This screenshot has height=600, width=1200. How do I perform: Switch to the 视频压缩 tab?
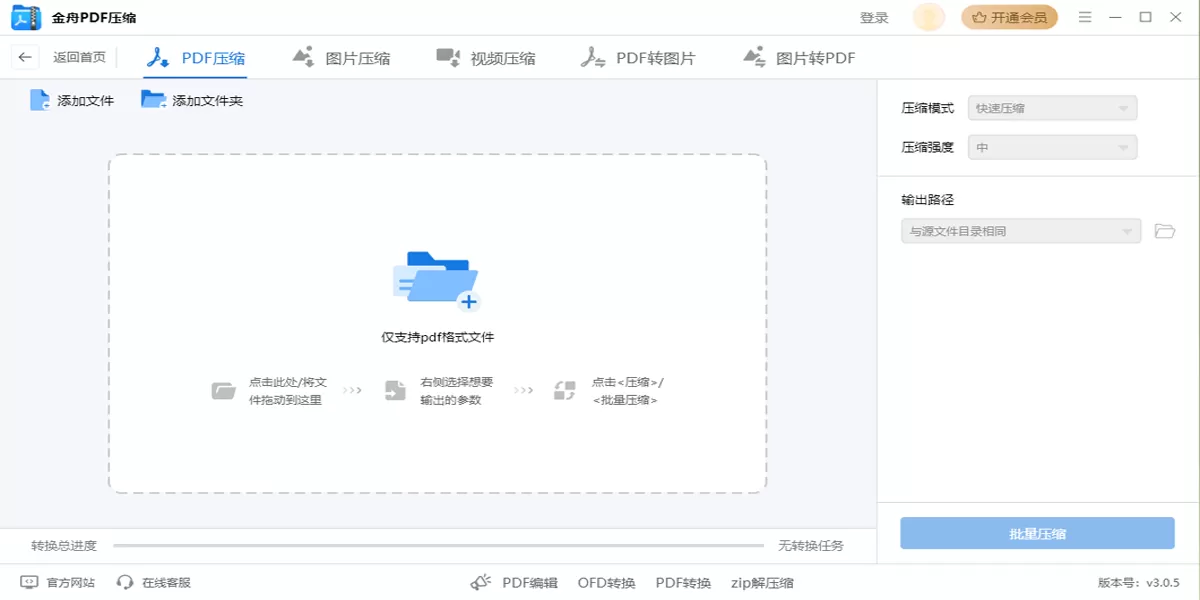[486, 58]
